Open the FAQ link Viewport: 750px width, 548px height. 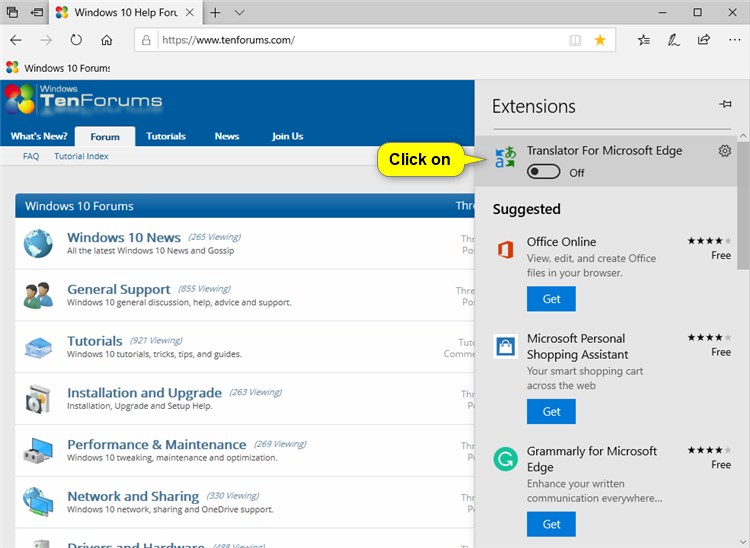point(31,156)
